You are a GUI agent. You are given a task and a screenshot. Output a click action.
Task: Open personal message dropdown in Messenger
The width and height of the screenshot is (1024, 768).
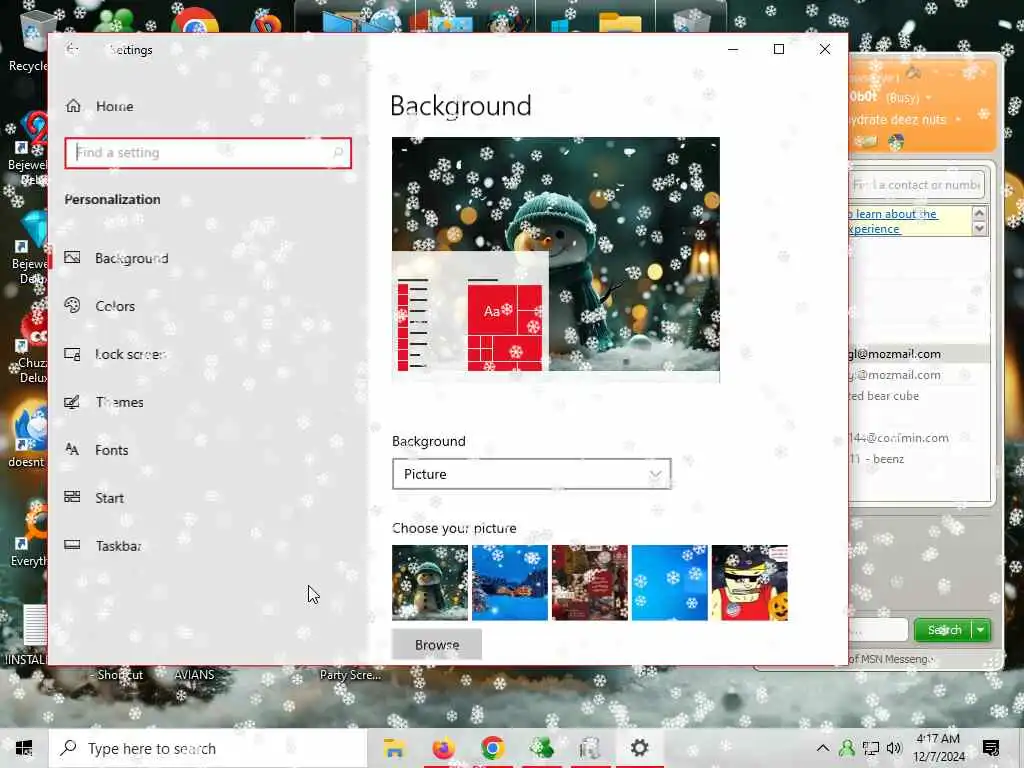(959, 120)
